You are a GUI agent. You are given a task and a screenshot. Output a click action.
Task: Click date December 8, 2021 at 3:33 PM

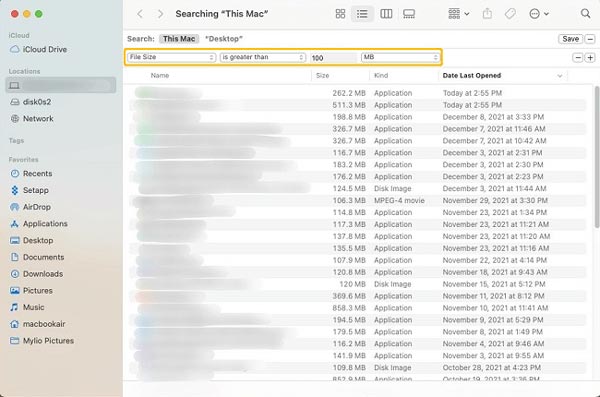coord(493,117)
